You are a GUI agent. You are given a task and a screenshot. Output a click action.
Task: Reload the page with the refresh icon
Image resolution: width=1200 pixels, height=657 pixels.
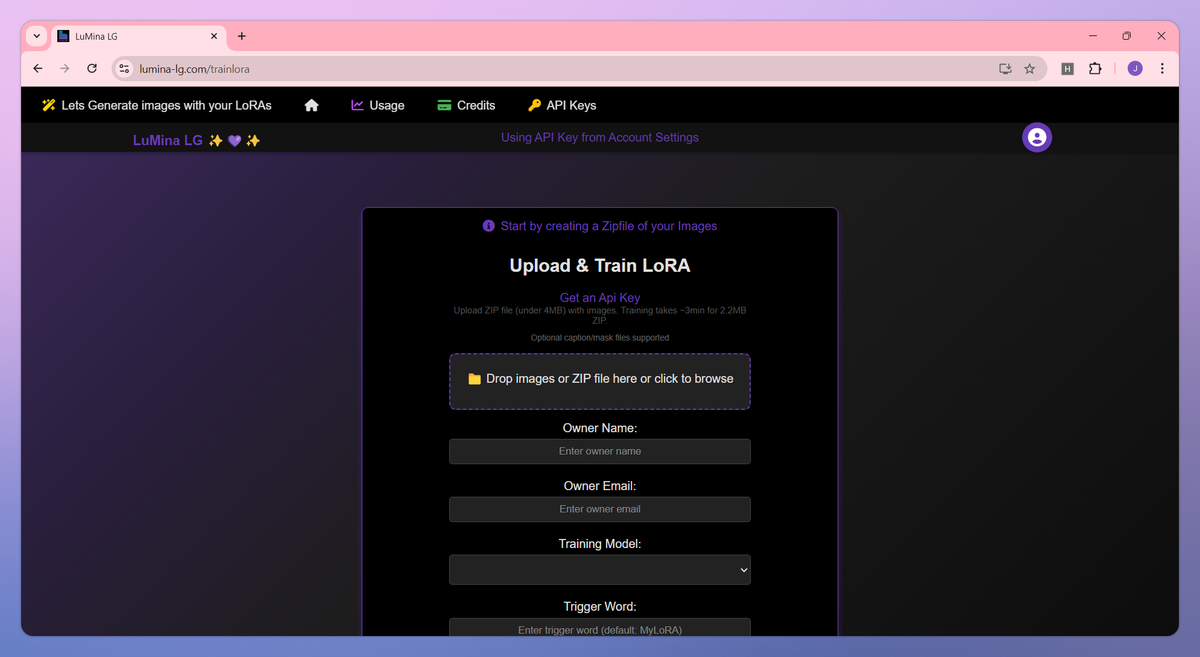[x=92, y=69]
